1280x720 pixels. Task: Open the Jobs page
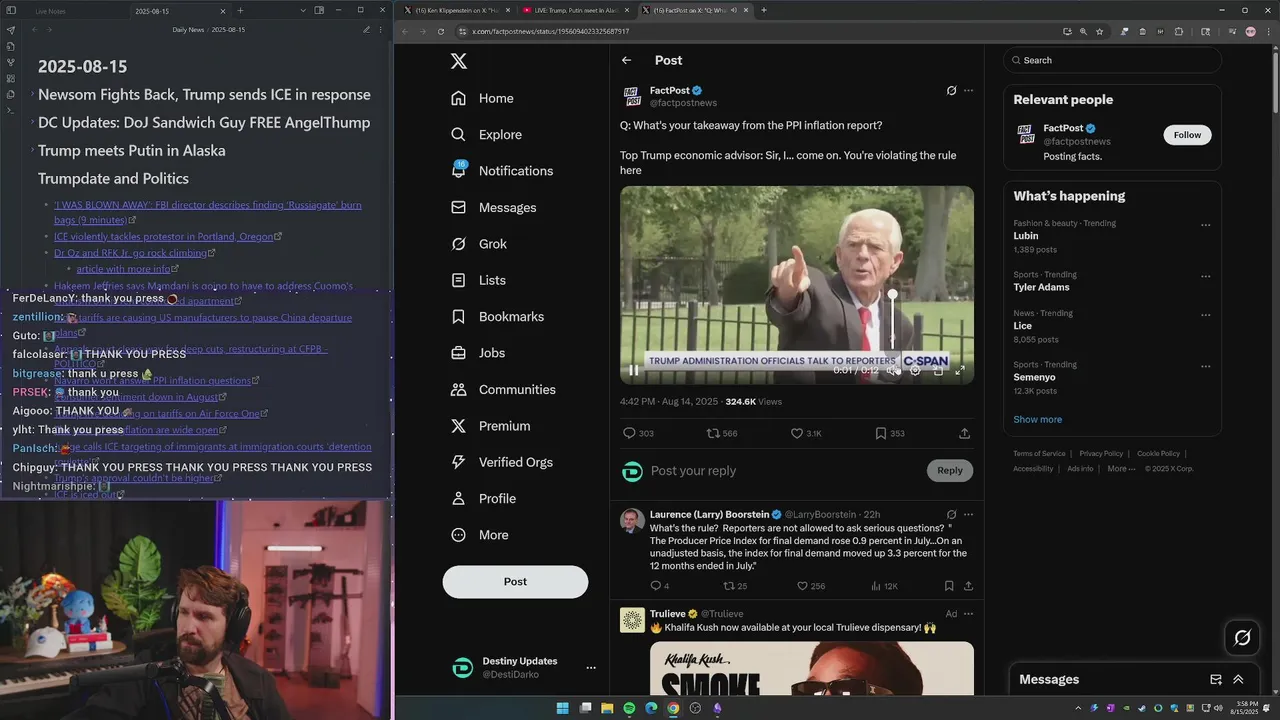pyautogui.click(x=478, y=353)
